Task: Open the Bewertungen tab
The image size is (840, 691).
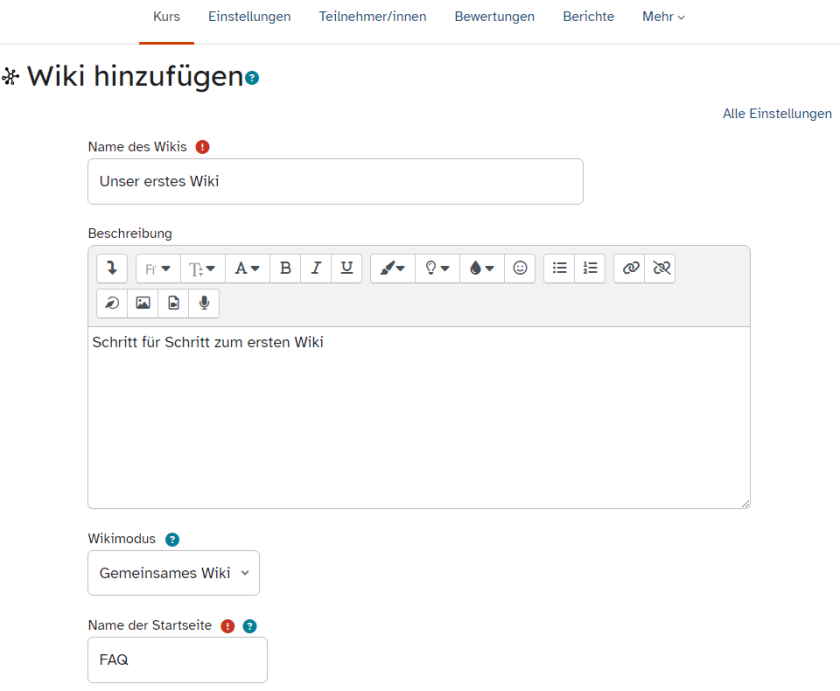Action: point(494,17)
